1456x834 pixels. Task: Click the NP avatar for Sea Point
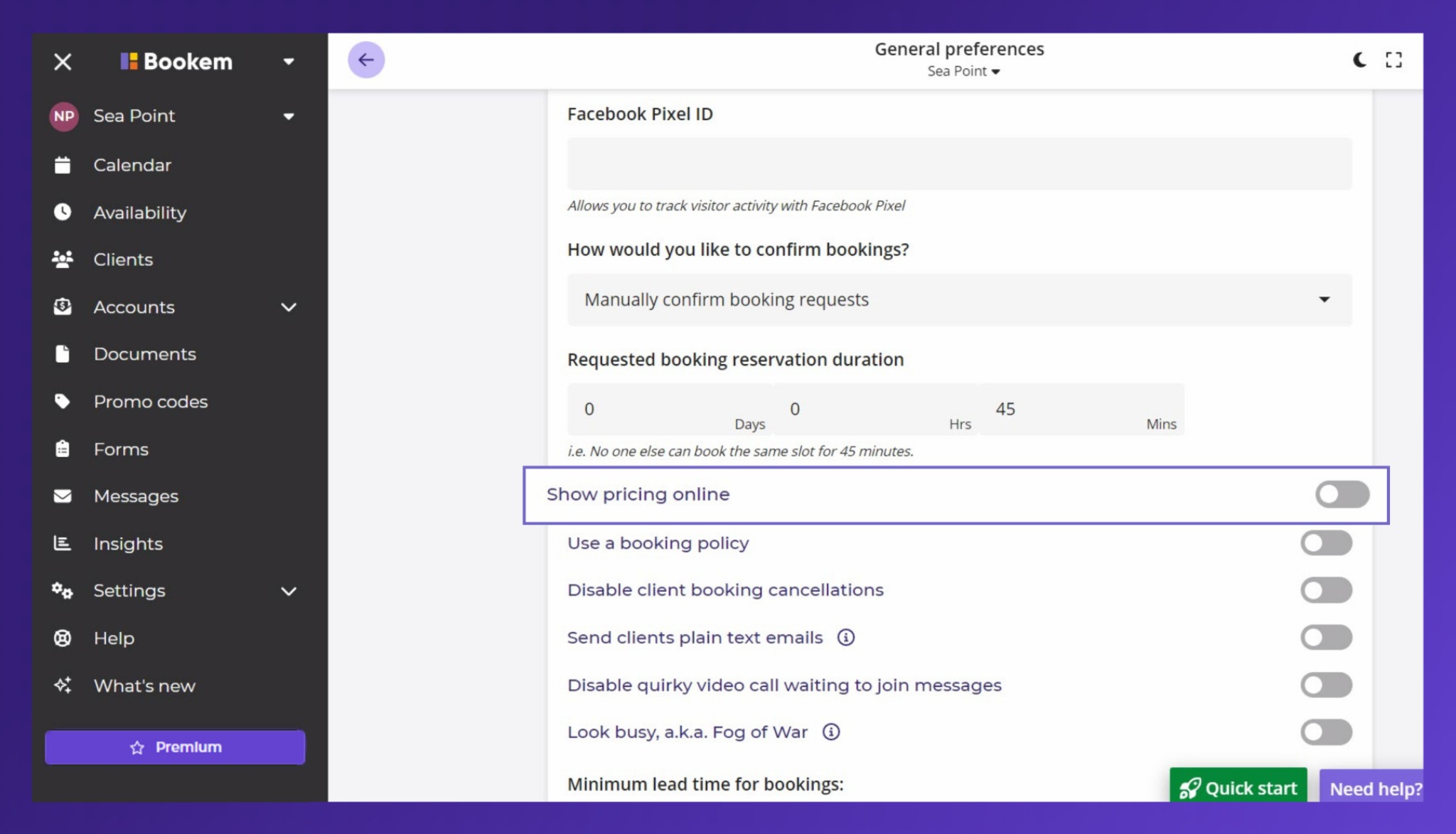[64, 116]
